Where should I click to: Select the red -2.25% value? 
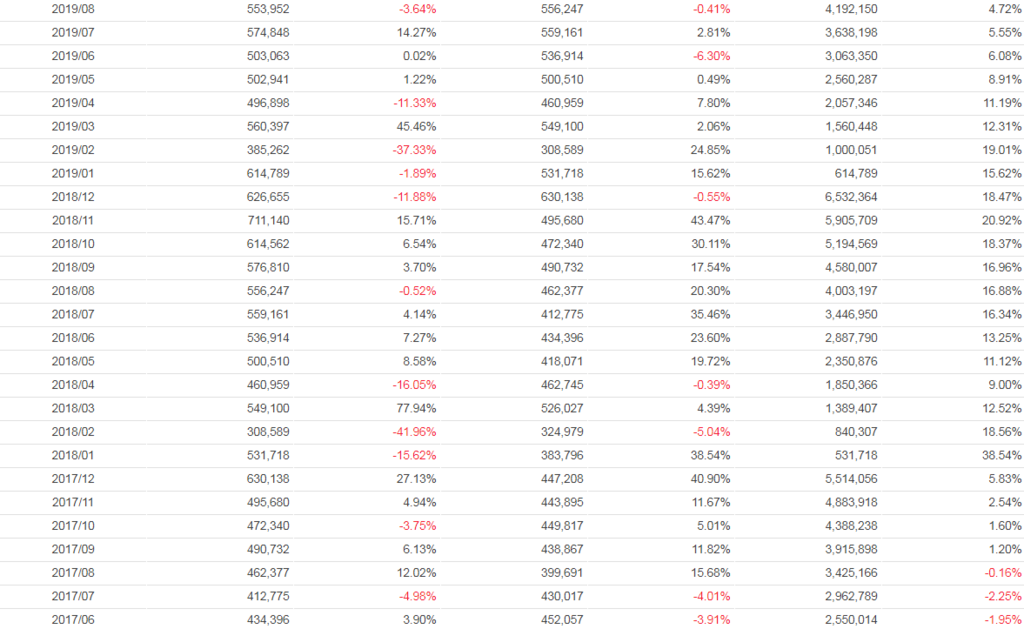tap(1001, 597)
